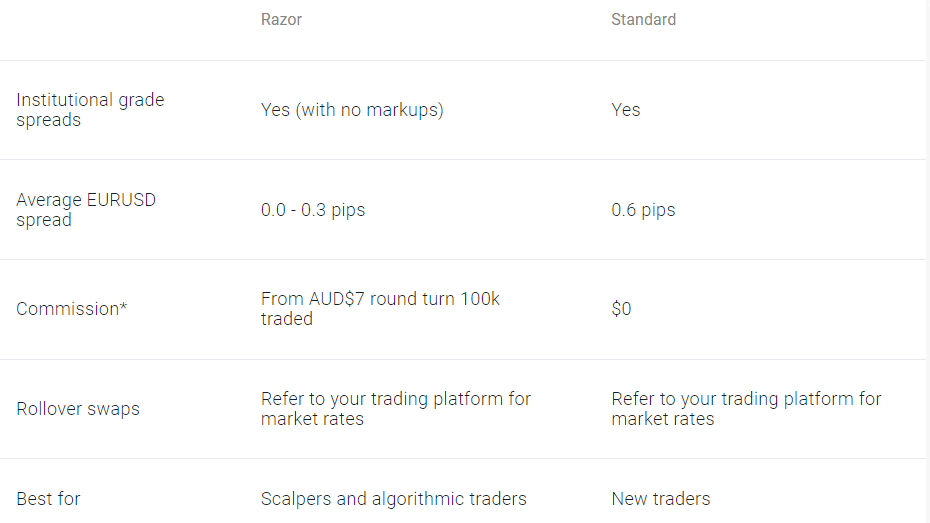Click Standard's 'Refer to your trading platform' text
The image size is (930, 523).
point(746,409)
